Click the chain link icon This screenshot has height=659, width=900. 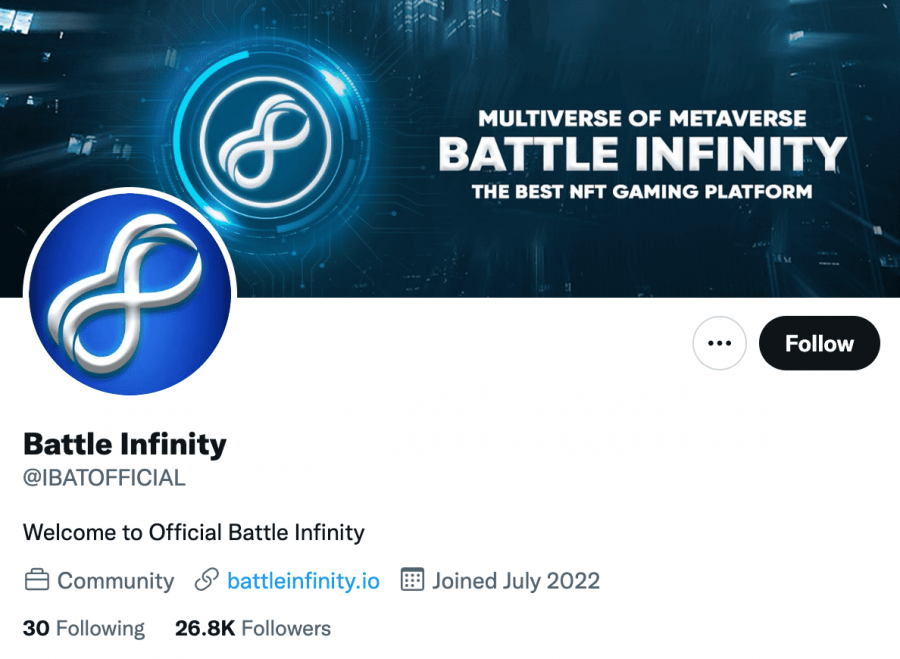click(207, 580)
